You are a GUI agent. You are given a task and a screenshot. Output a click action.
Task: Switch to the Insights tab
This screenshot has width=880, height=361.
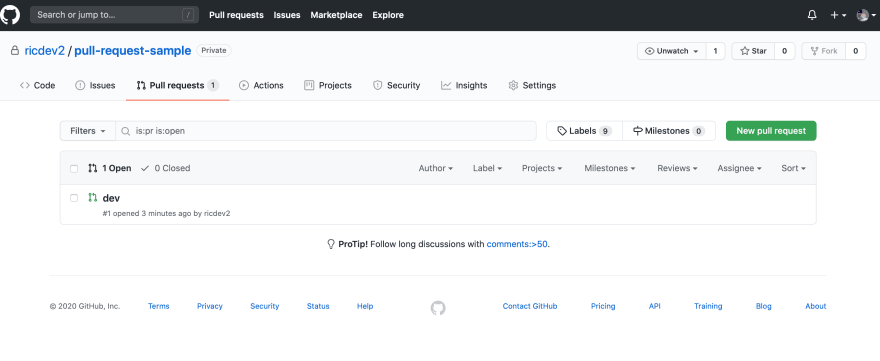464,85
